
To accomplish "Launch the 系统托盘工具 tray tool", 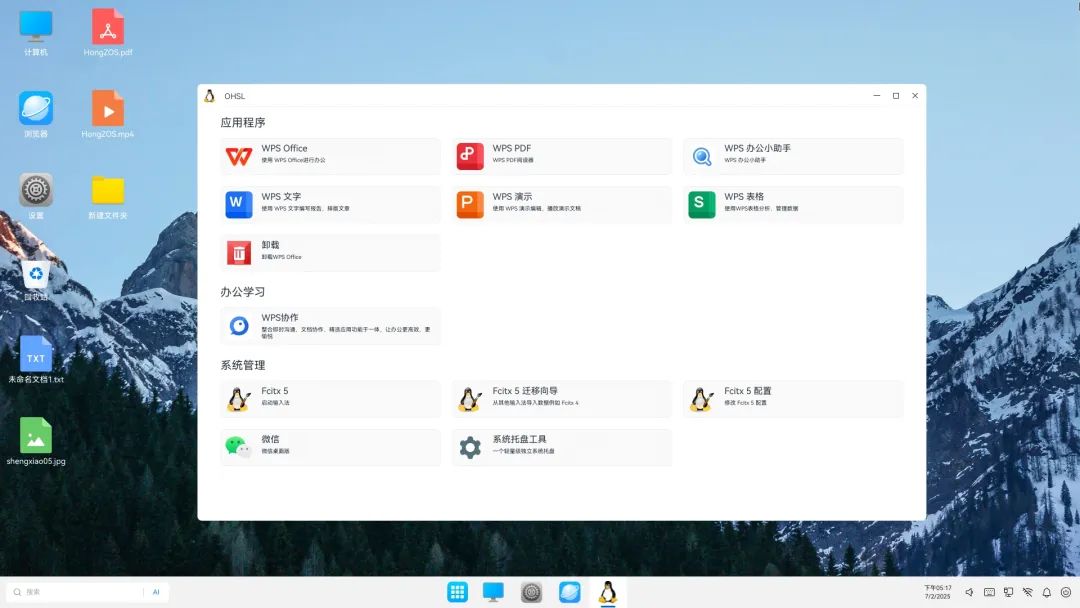I will pos(560,447).
